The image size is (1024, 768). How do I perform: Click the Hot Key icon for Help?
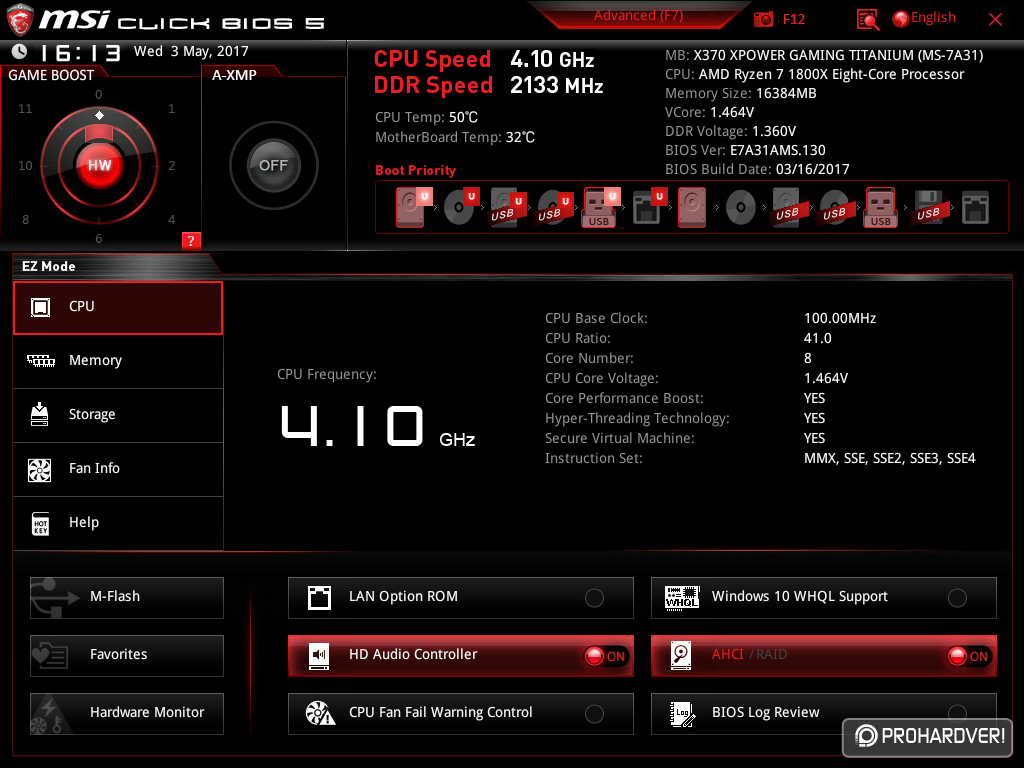point(40,523)
